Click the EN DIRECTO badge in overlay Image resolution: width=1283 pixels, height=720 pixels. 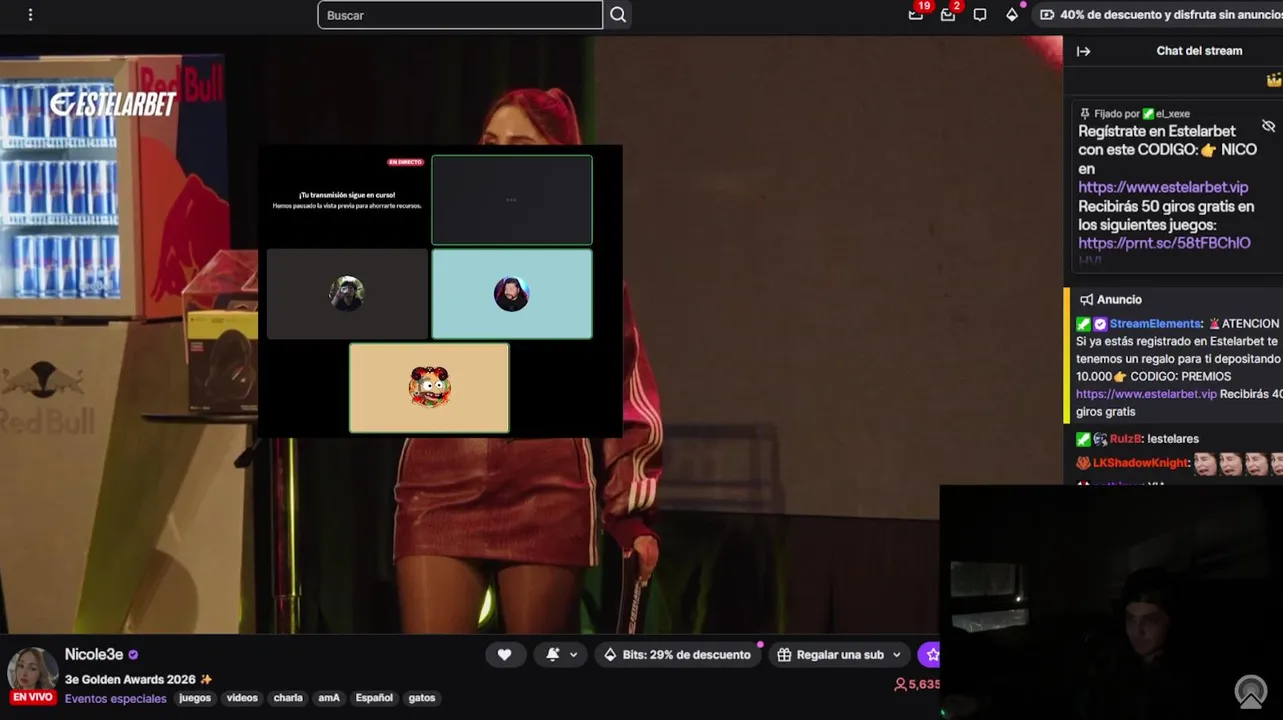pyautogui.click(x=406, y=162)
